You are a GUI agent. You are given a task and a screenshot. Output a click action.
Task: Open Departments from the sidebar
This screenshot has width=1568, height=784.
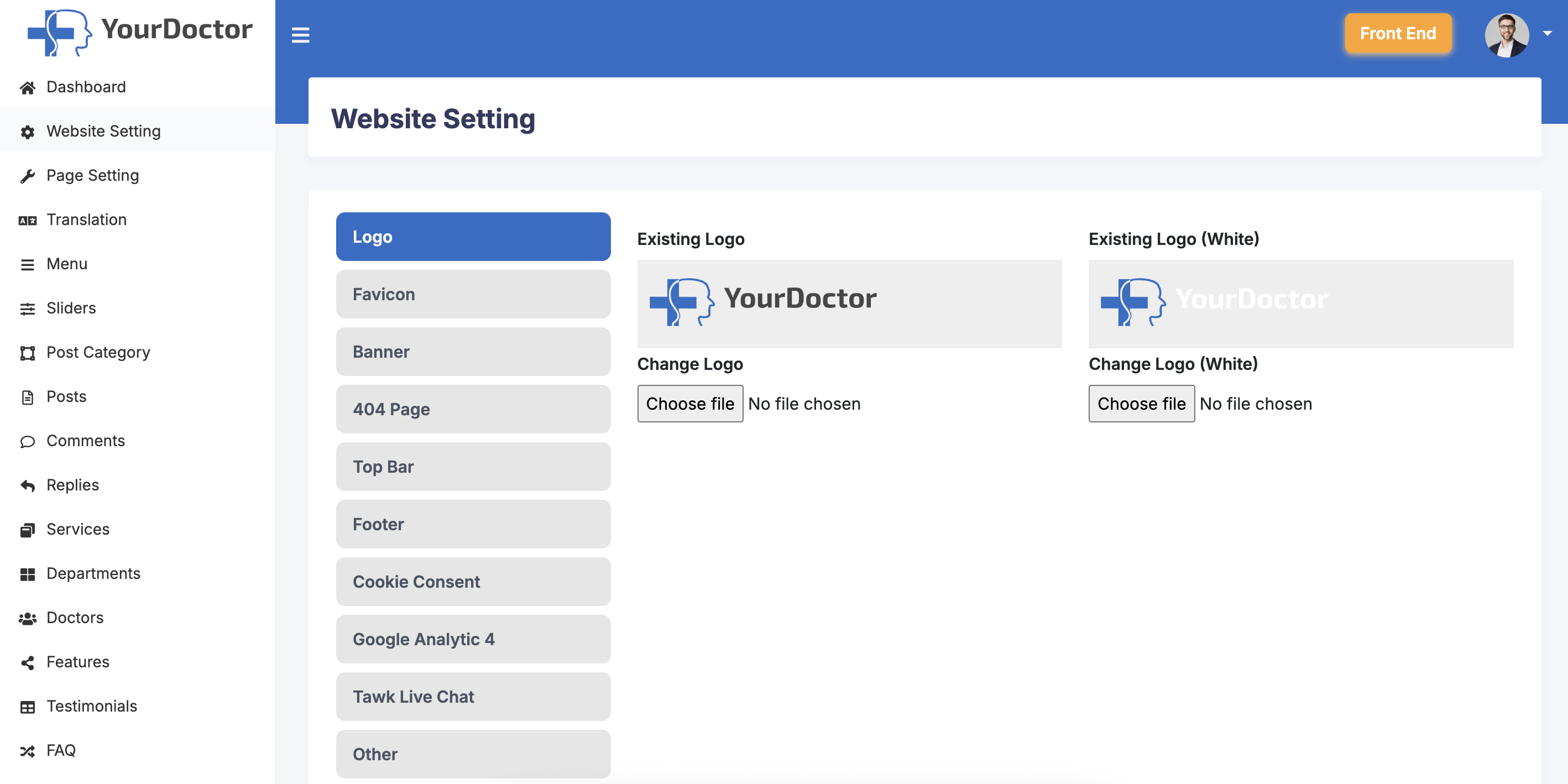tap(93, 574)
